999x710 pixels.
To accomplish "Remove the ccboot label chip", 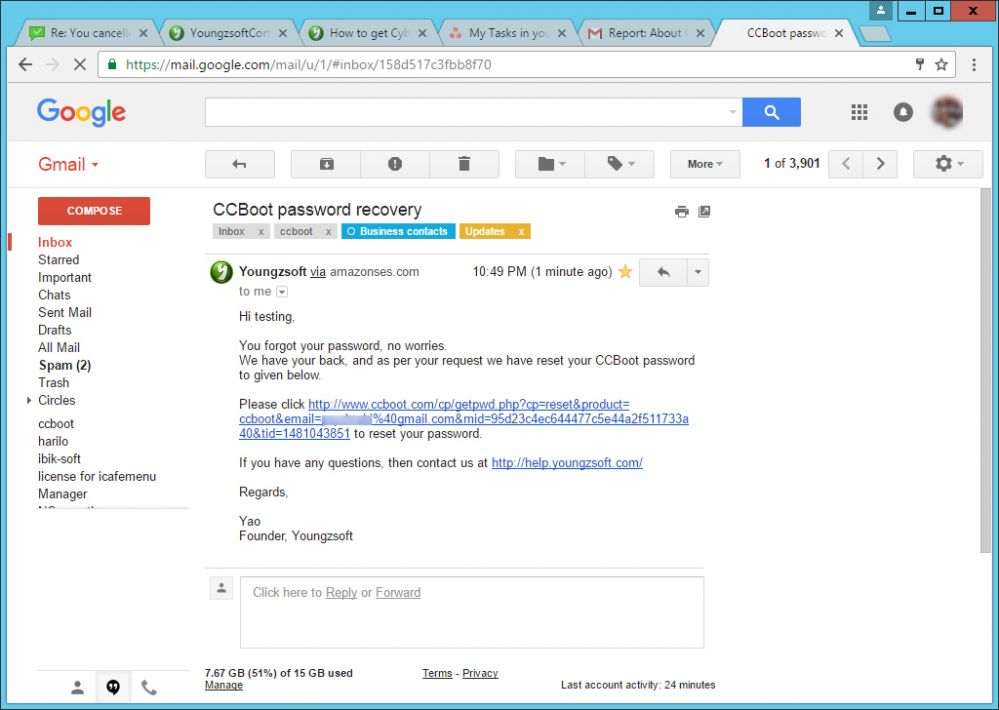I will click(328, 232).
